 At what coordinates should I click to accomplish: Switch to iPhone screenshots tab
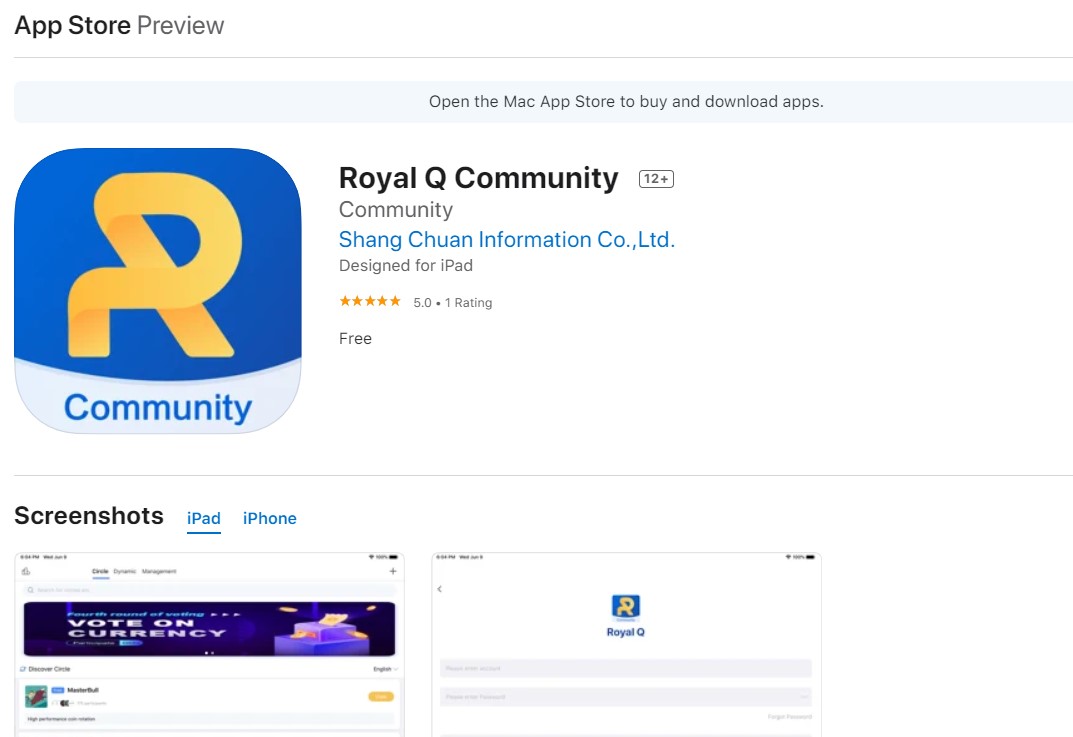270,519
